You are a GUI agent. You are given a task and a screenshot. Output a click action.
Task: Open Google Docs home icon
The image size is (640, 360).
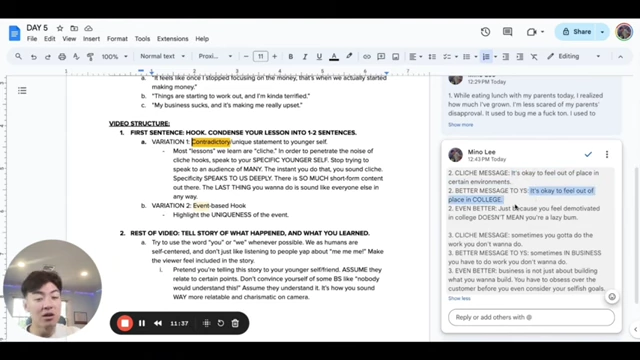click(15, 33)
